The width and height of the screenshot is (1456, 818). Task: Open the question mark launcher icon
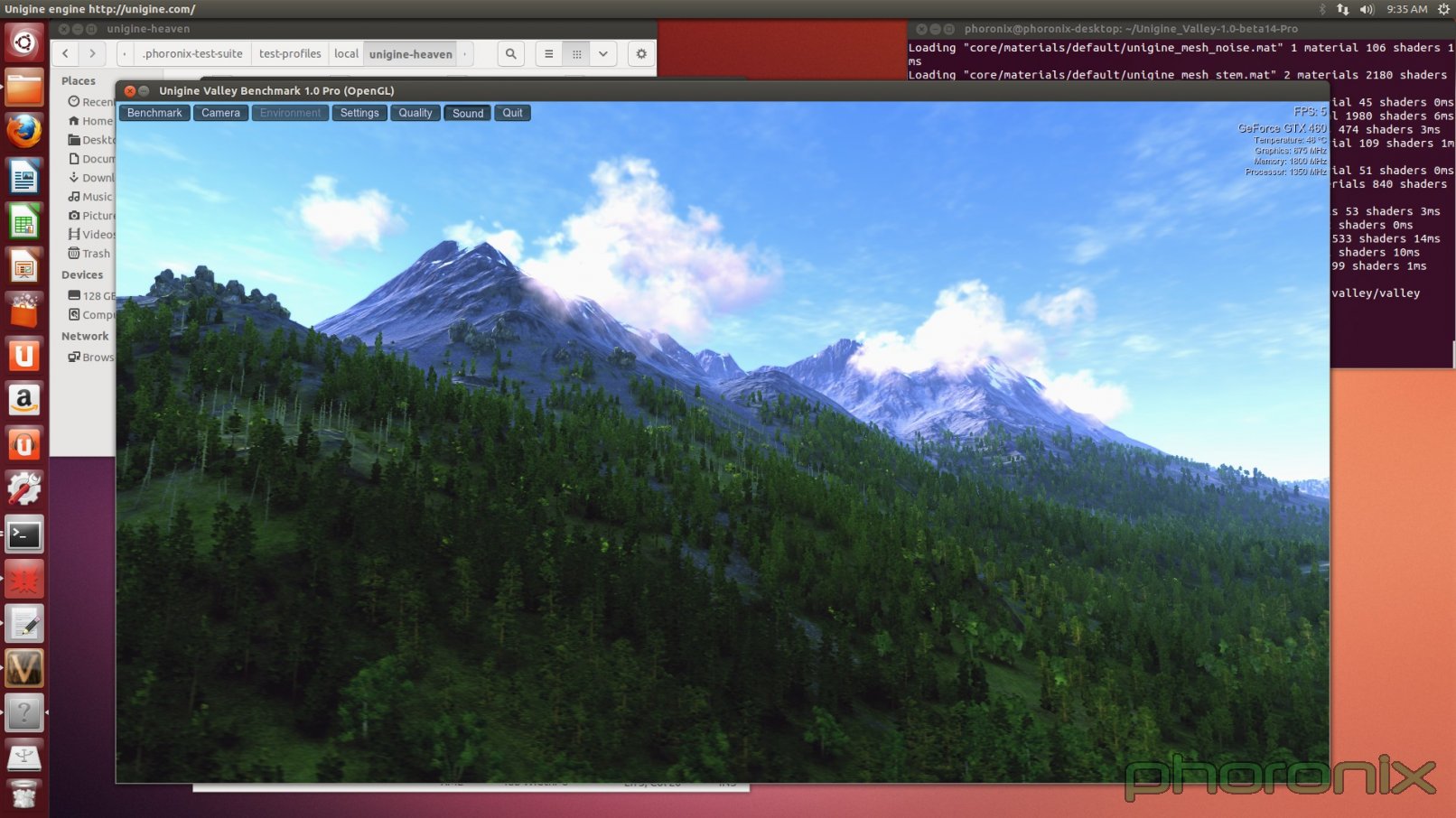pos(24,713)
